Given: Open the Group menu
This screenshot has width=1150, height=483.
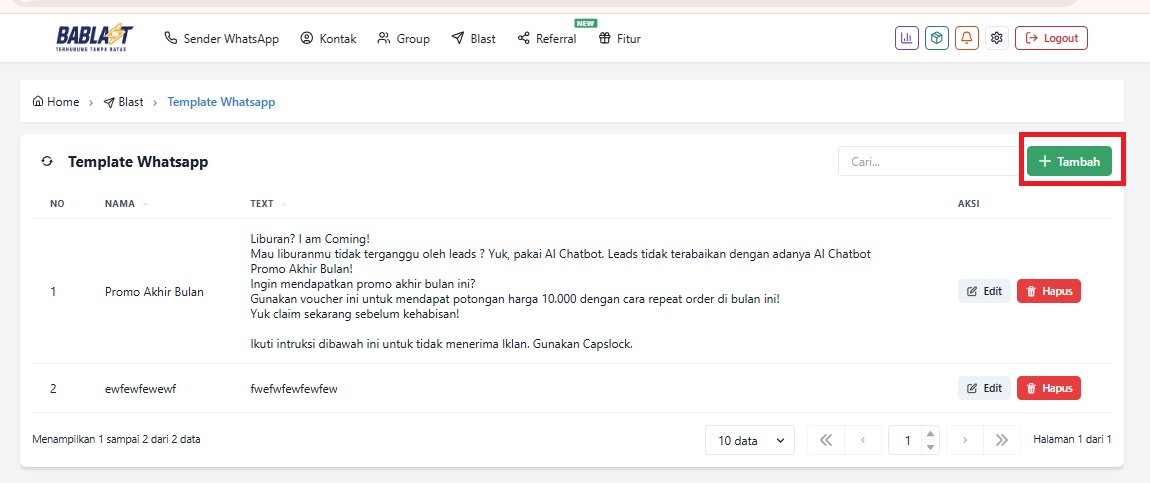Looking at the screenshot, I should [403, 38].
